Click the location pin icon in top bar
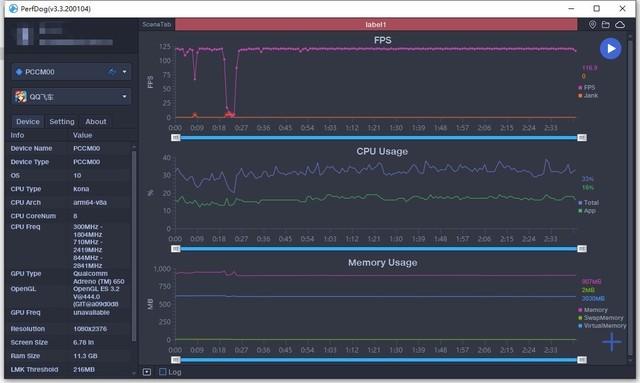The image size is (640, 383). pos(592,25)
